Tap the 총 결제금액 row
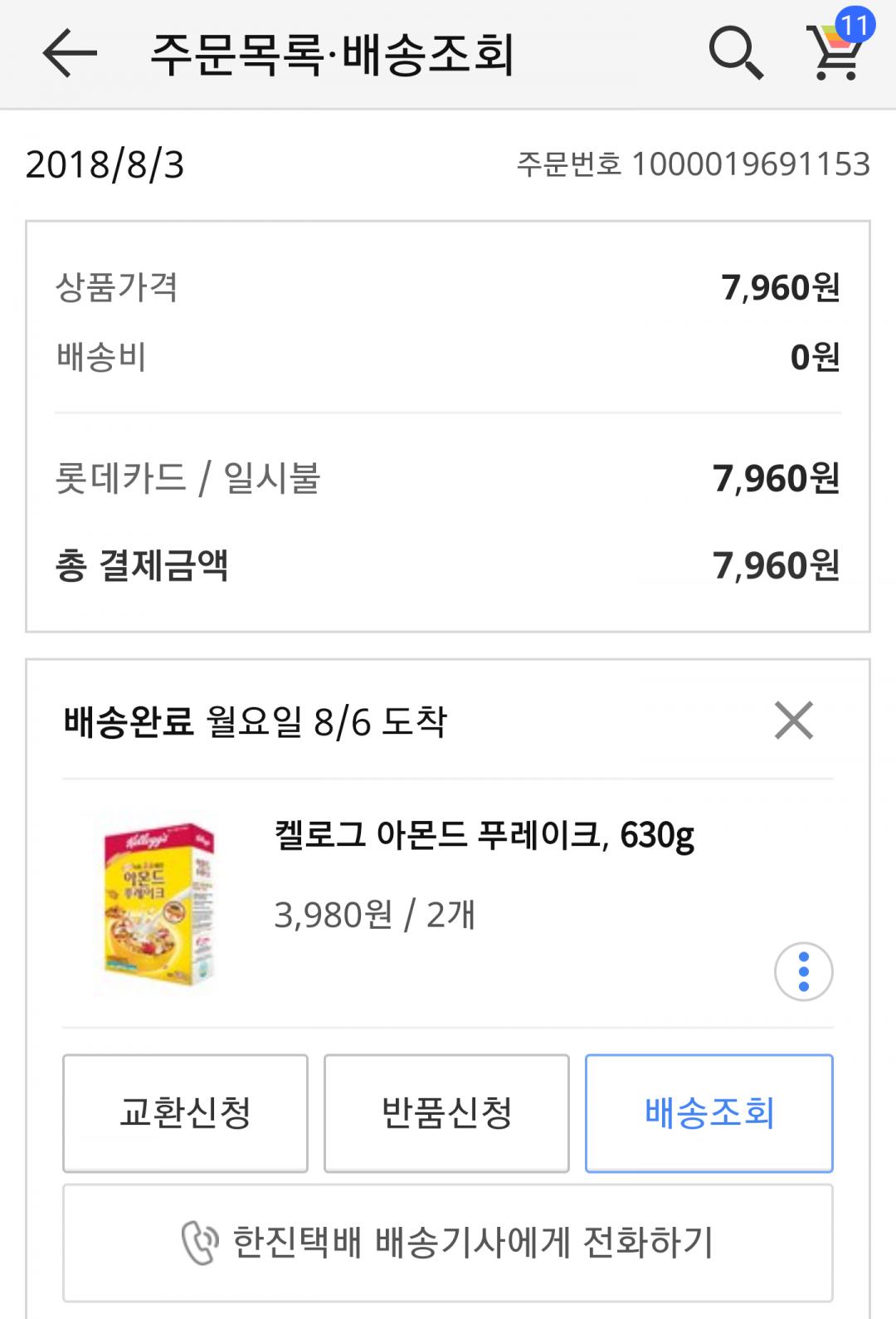 448,566
